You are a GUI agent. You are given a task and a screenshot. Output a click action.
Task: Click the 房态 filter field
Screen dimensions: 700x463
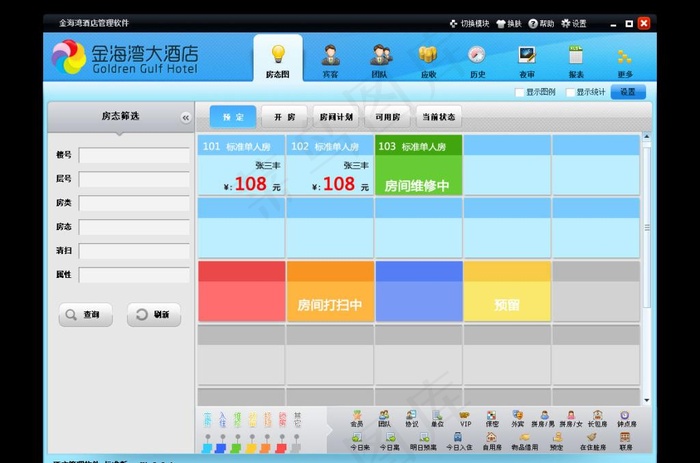[x=134, y=227]
